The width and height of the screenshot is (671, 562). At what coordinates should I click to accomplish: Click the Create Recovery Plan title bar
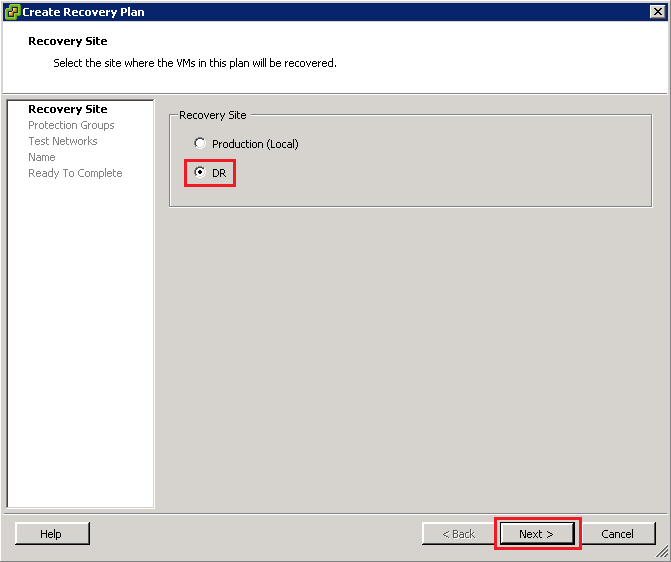[x=300, y=12]
